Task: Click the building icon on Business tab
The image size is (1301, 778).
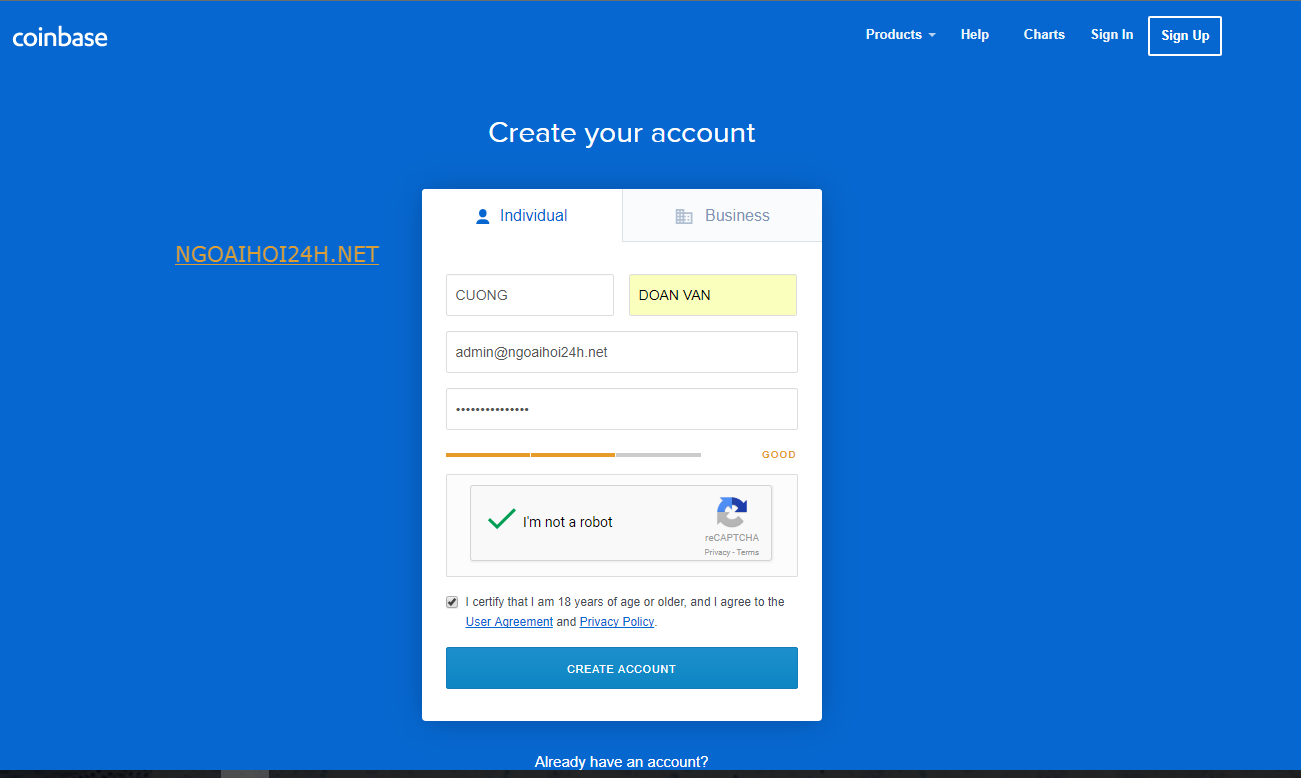Action: (684, 216)
